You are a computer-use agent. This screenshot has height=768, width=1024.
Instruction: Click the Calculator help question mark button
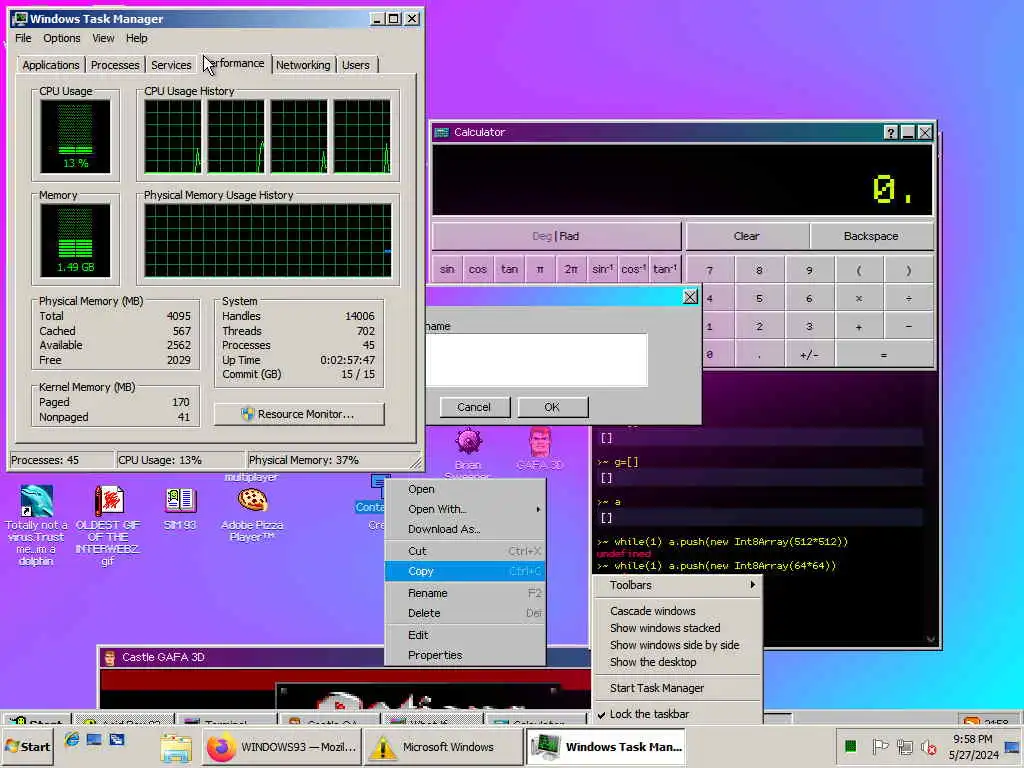pyautogui.click(x=890, y=133)
